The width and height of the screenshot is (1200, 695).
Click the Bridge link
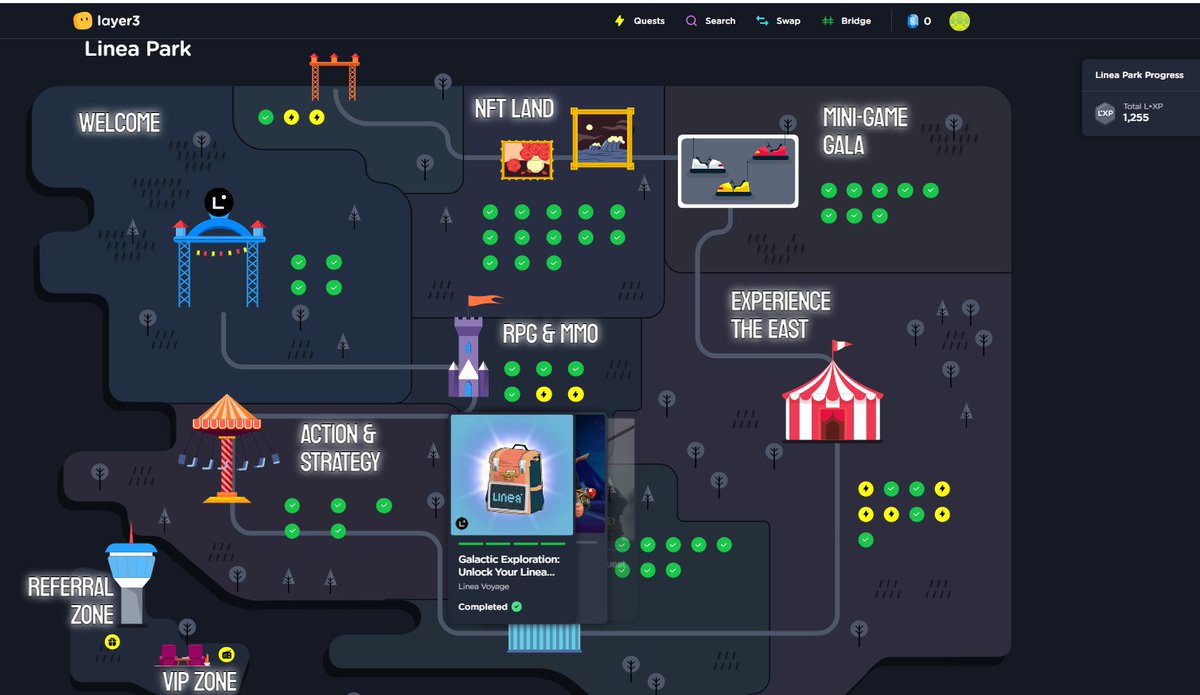tap(847, 20)
